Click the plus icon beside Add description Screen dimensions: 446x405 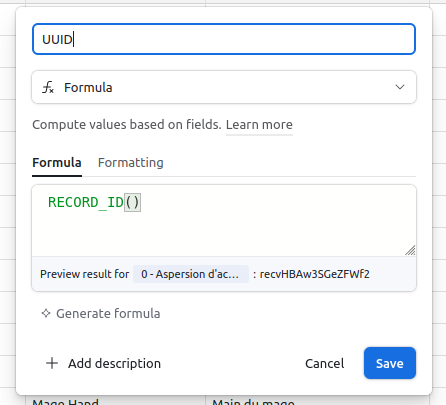(x=52, y=363)
